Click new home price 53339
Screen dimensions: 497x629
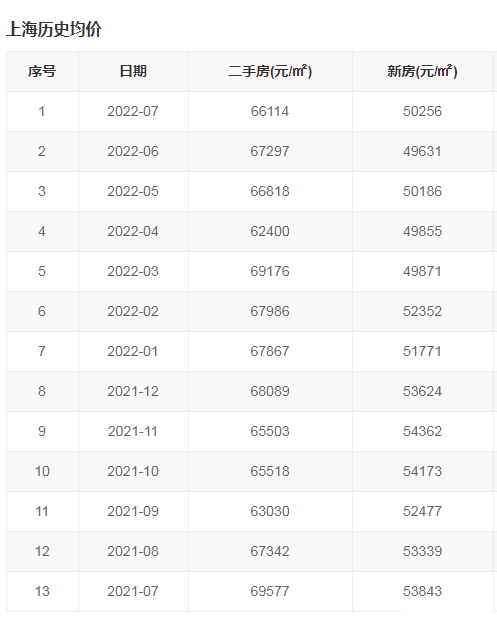coord(422,551)
